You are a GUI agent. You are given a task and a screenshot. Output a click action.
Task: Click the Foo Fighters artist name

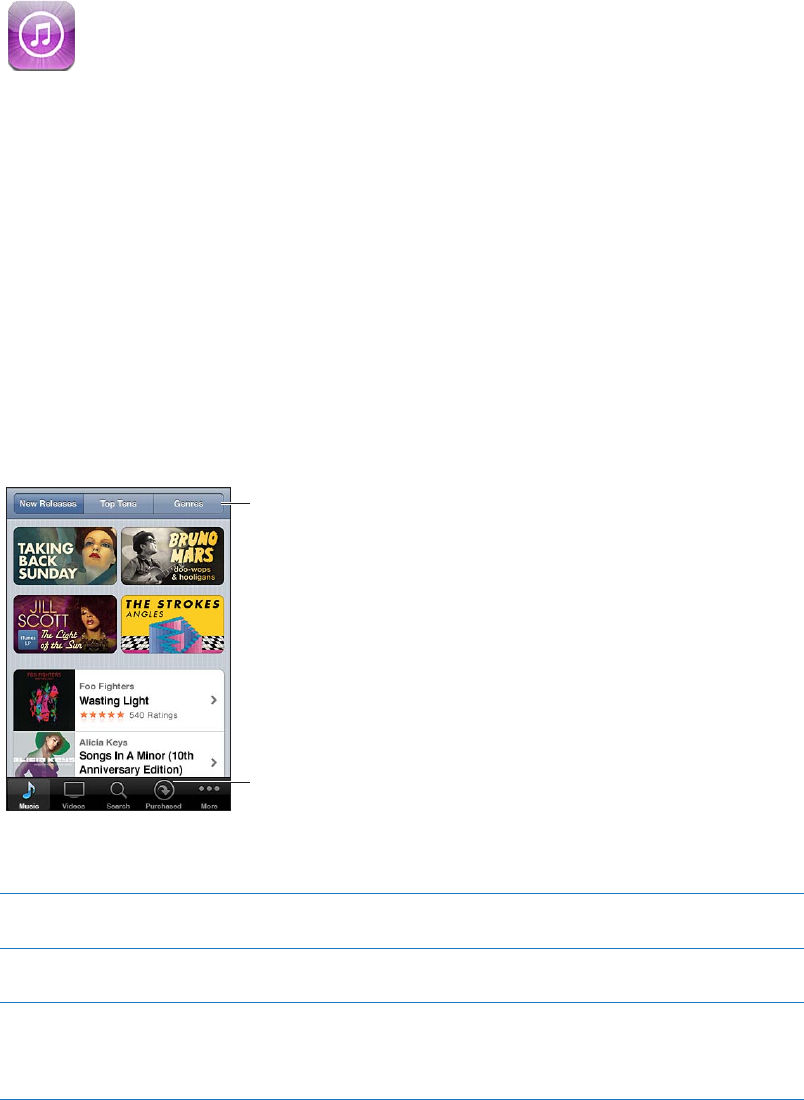click(x=107, y=686)
